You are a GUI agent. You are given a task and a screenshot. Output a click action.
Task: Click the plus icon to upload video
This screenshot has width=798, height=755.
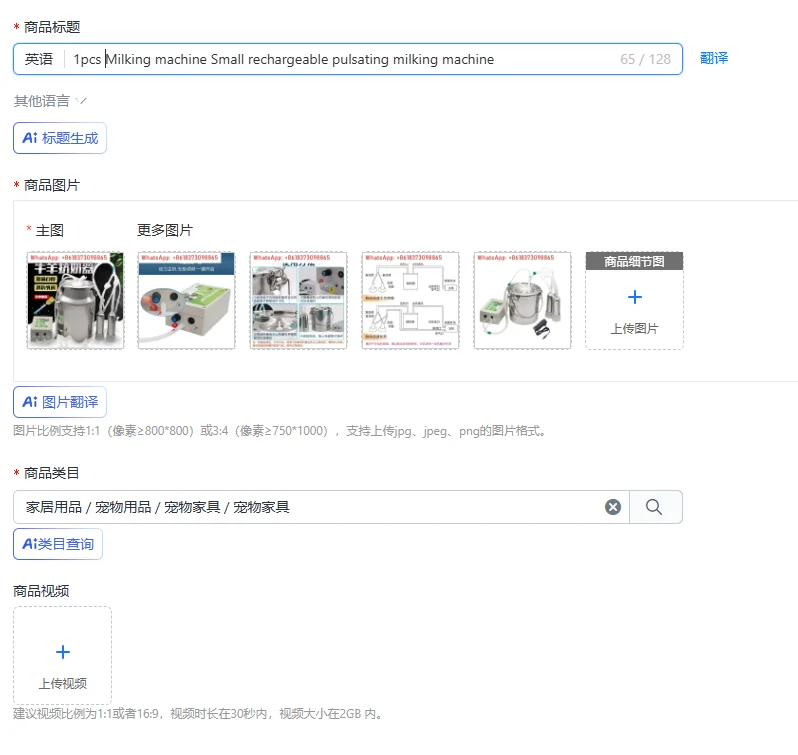coord(63,652)
